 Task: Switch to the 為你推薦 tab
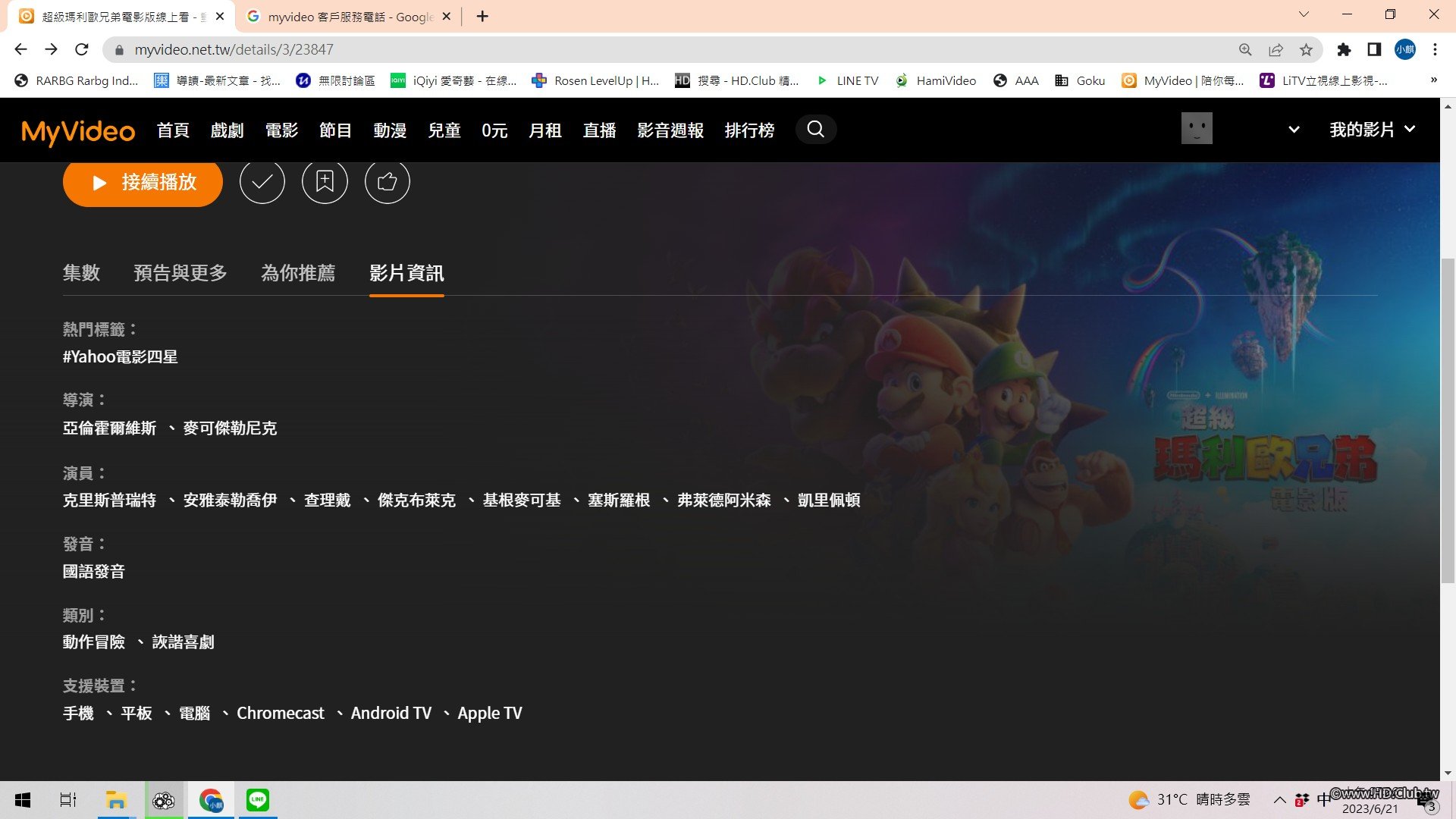298,273
